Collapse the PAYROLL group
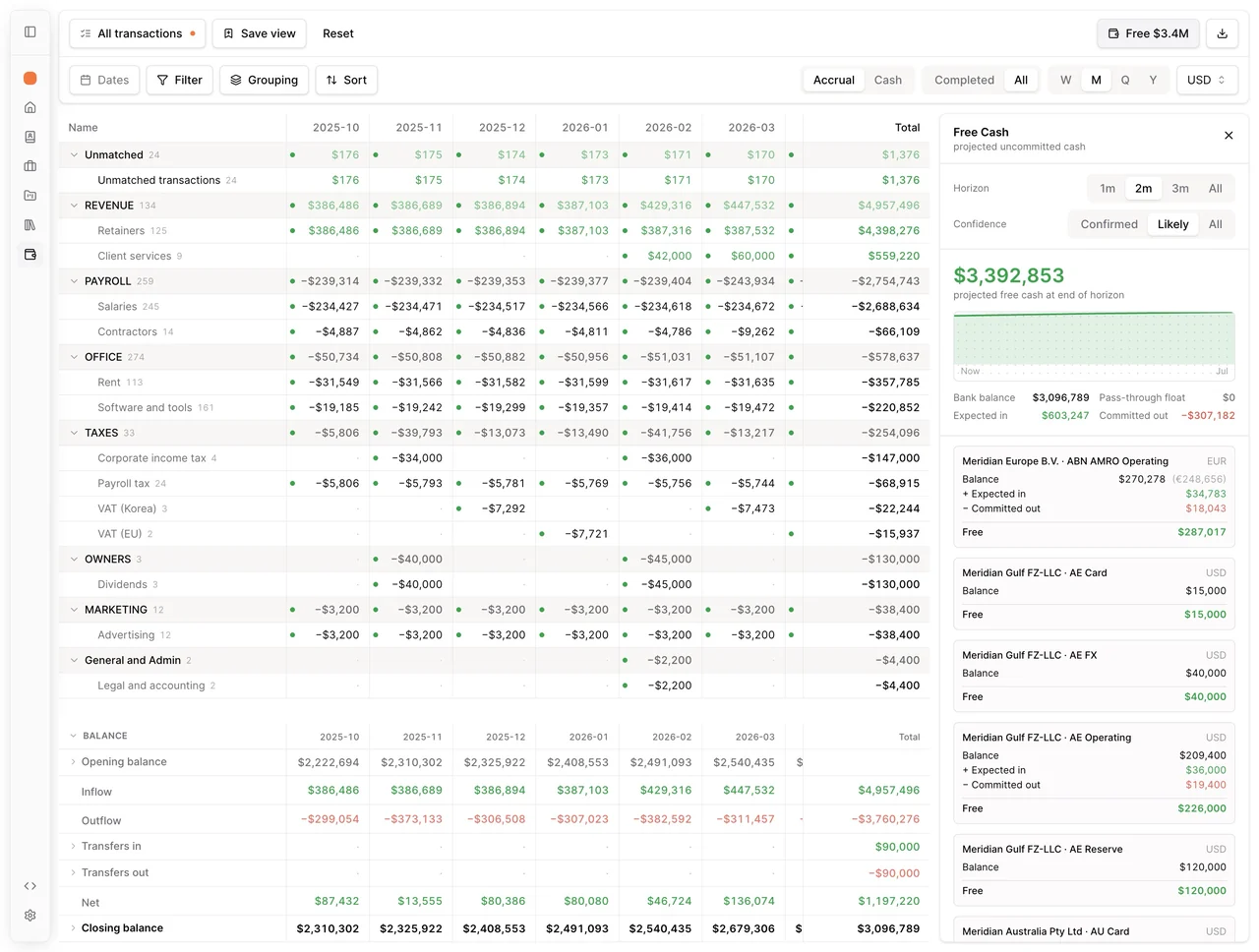The width and height of the screenshot is (1259, 952). [74, 281]
